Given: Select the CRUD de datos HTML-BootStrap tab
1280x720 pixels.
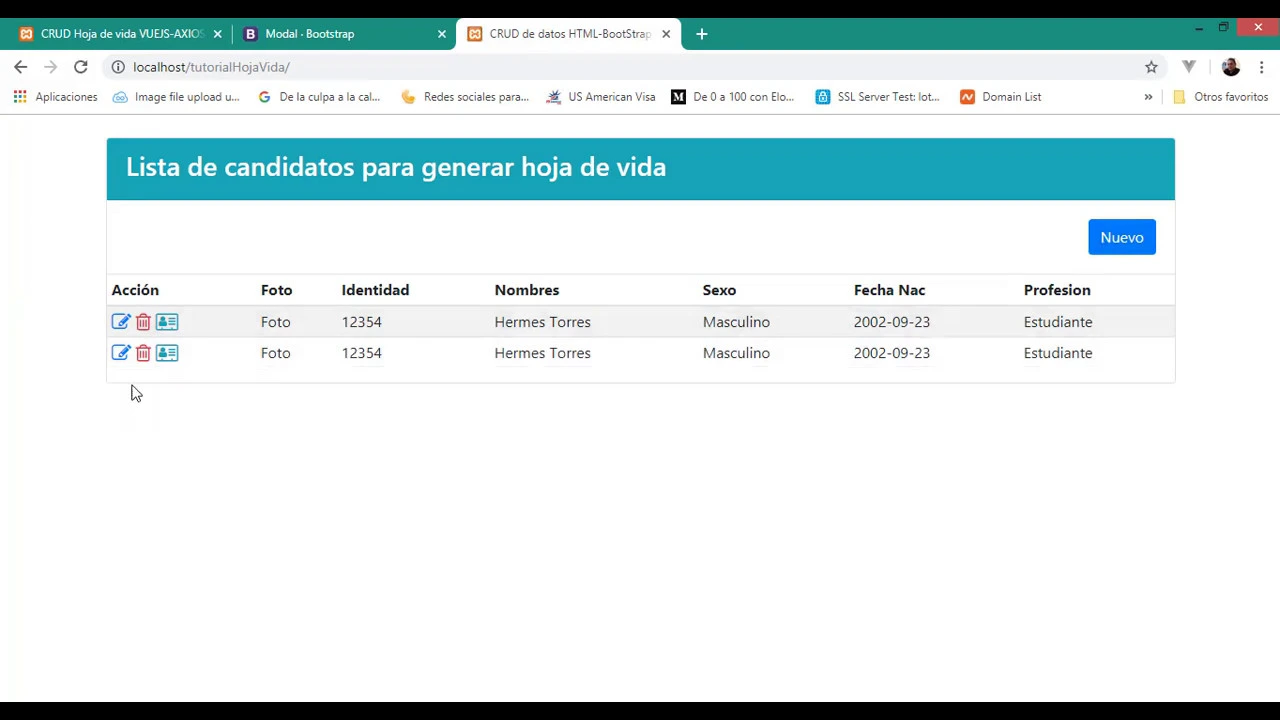Looking at the screenshot, I should (x=570, y=34).
